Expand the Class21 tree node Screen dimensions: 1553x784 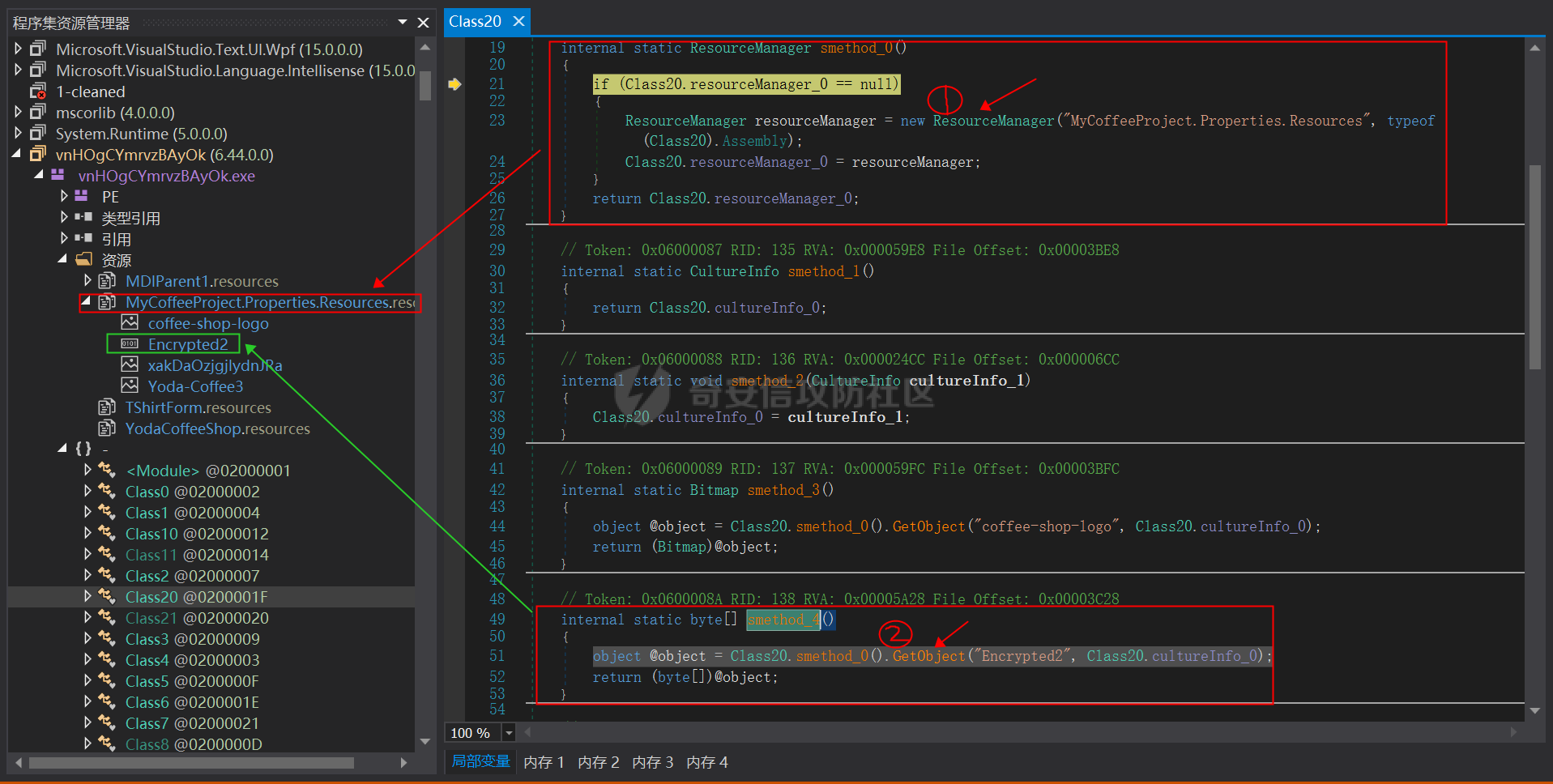(87, 617)
